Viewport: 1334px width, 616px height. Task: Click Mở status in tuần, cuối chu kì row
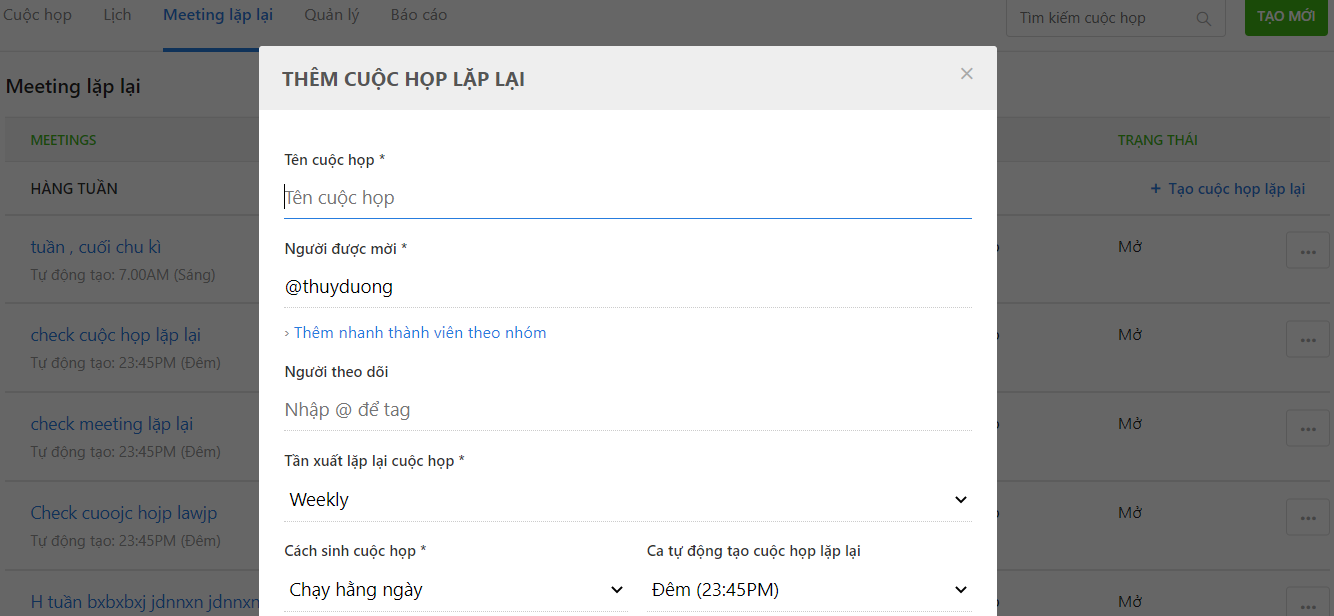coord(1130,247)
